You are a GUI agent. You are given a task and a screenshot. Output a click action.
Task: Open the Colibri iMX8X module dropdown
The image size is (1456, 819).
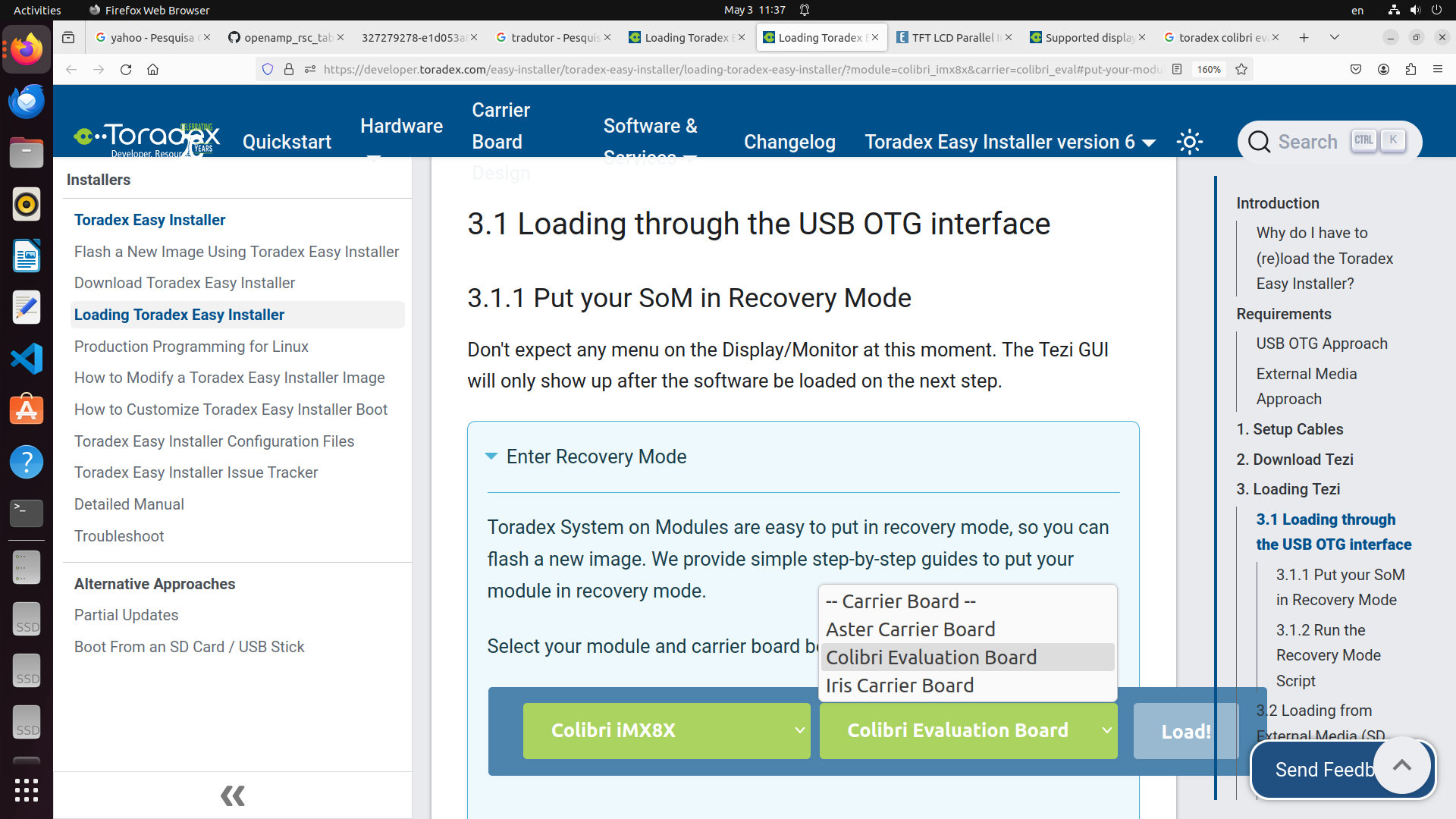[667, 730]
